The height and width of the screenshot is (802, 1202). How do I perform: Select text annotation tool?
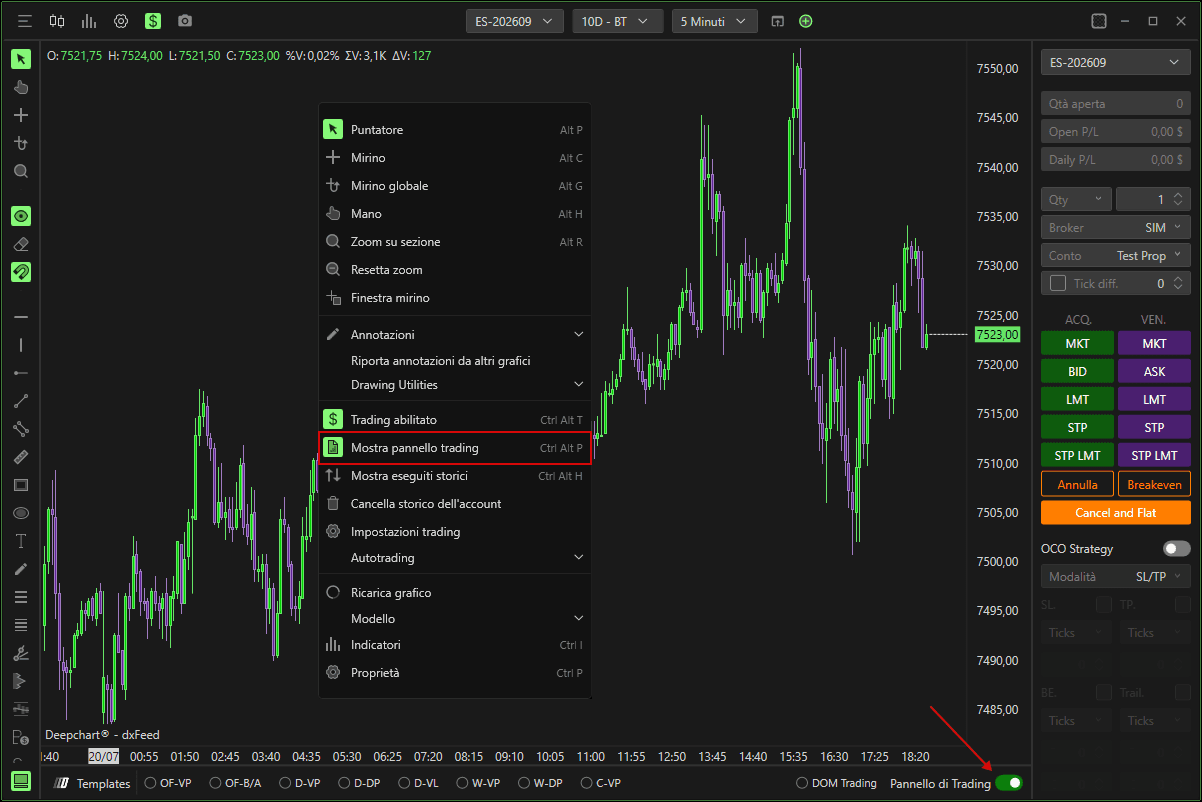pos(21,541)
